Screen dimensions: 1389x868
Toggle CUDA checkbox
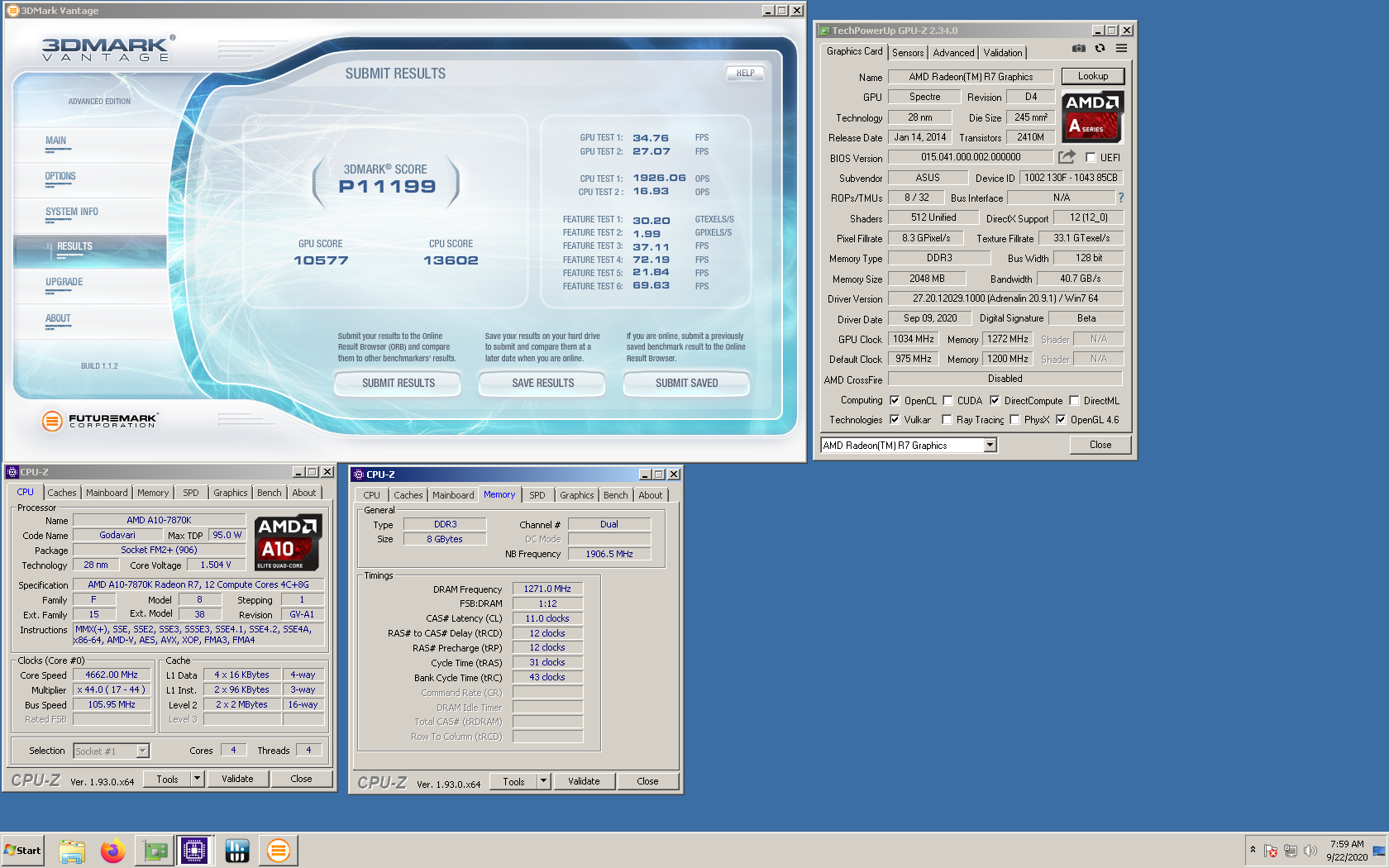tap(947, 400)
